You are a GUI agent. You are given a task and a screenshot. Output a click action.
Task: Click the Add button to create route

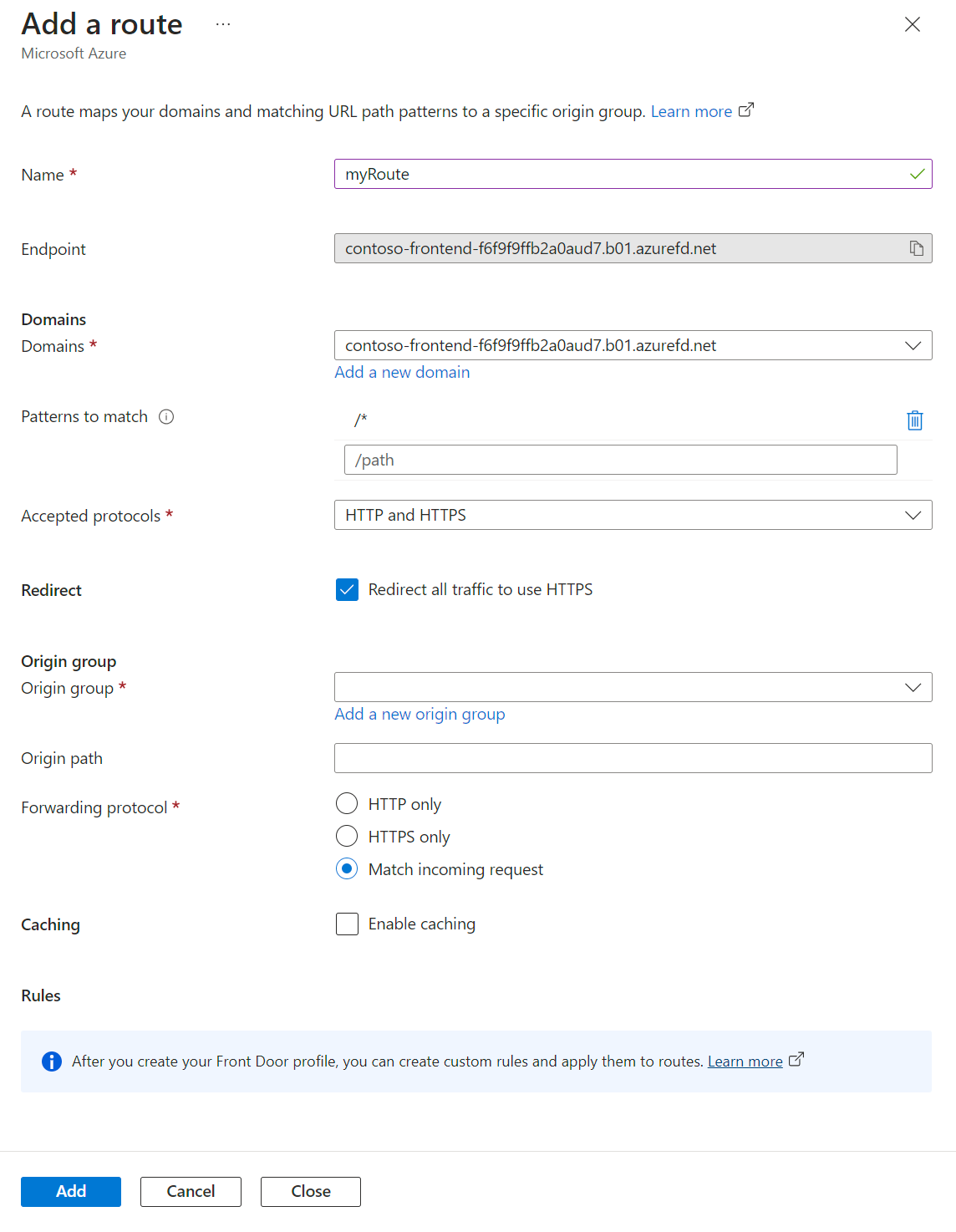pos(70,1191)
